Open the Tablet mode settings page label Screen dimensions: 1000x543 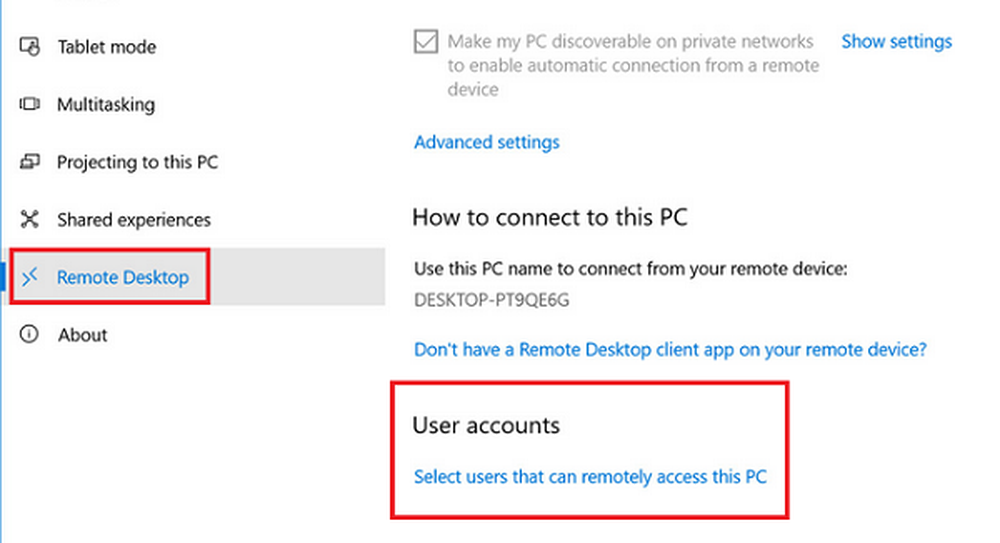(106, 47)
